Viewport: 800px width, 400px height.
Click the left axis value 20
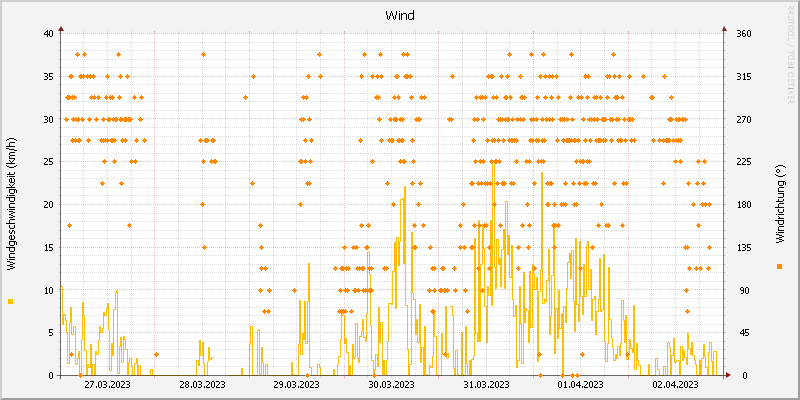[48, 205]
